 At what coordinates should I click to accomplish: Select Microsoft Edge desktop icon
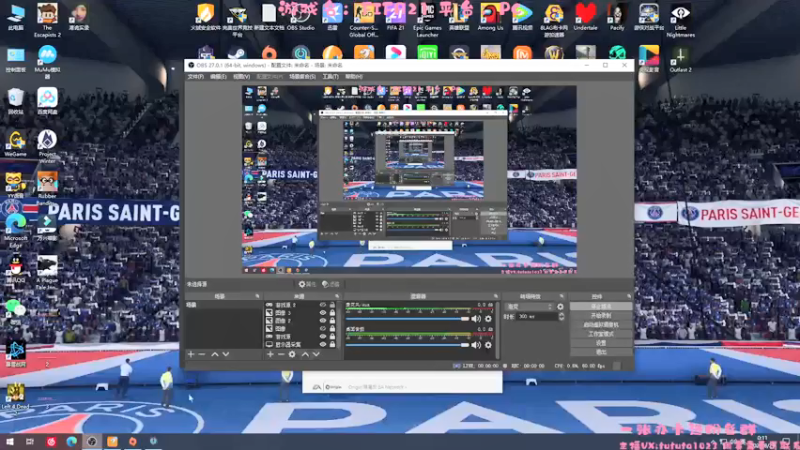[15, 231]
